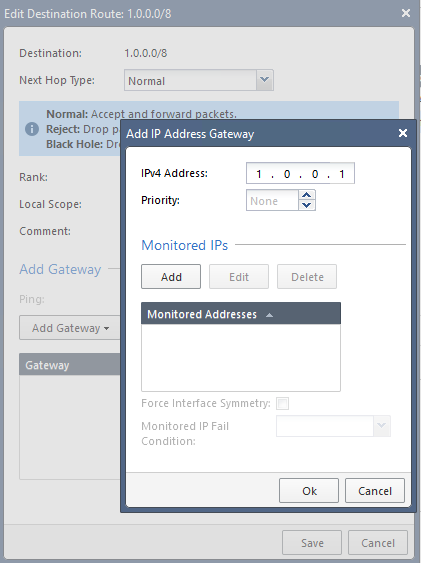Image resolution: width=421 pixels, height=563 pixels.
Task: Cancel the Edit Destination Route window
Action: pyautogui.click(x=378, y=543)
